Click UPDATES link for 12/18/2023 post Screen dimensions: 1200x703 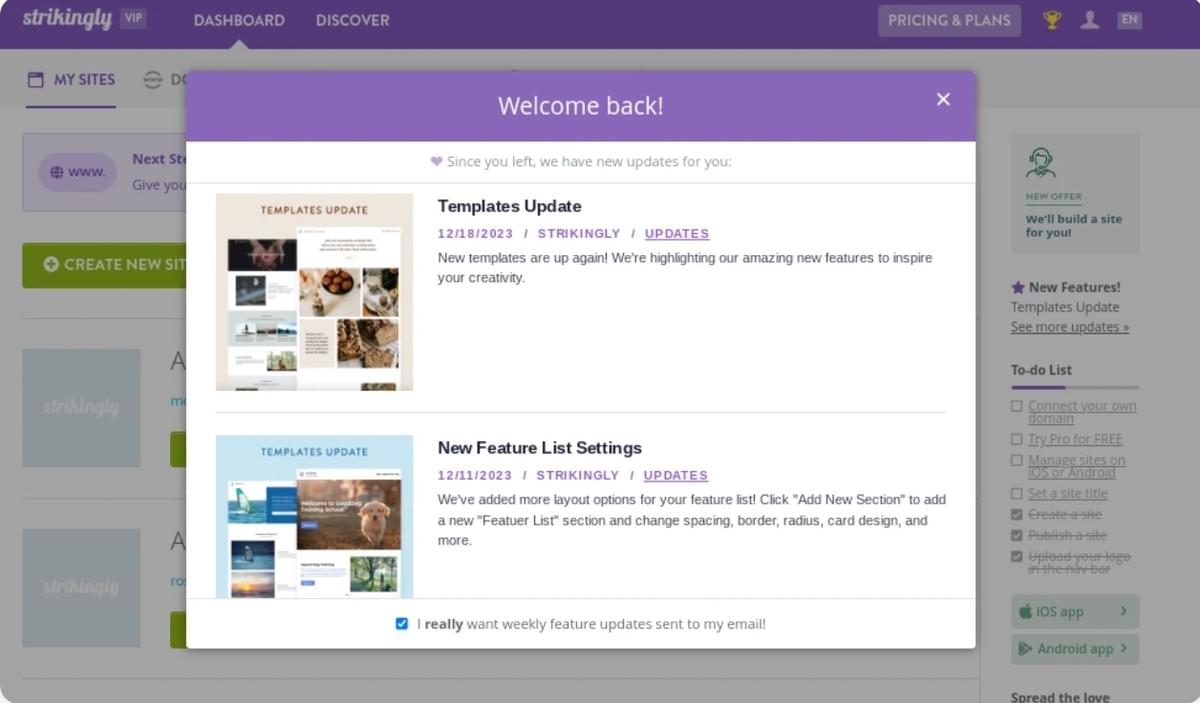(x=677, y=234)
